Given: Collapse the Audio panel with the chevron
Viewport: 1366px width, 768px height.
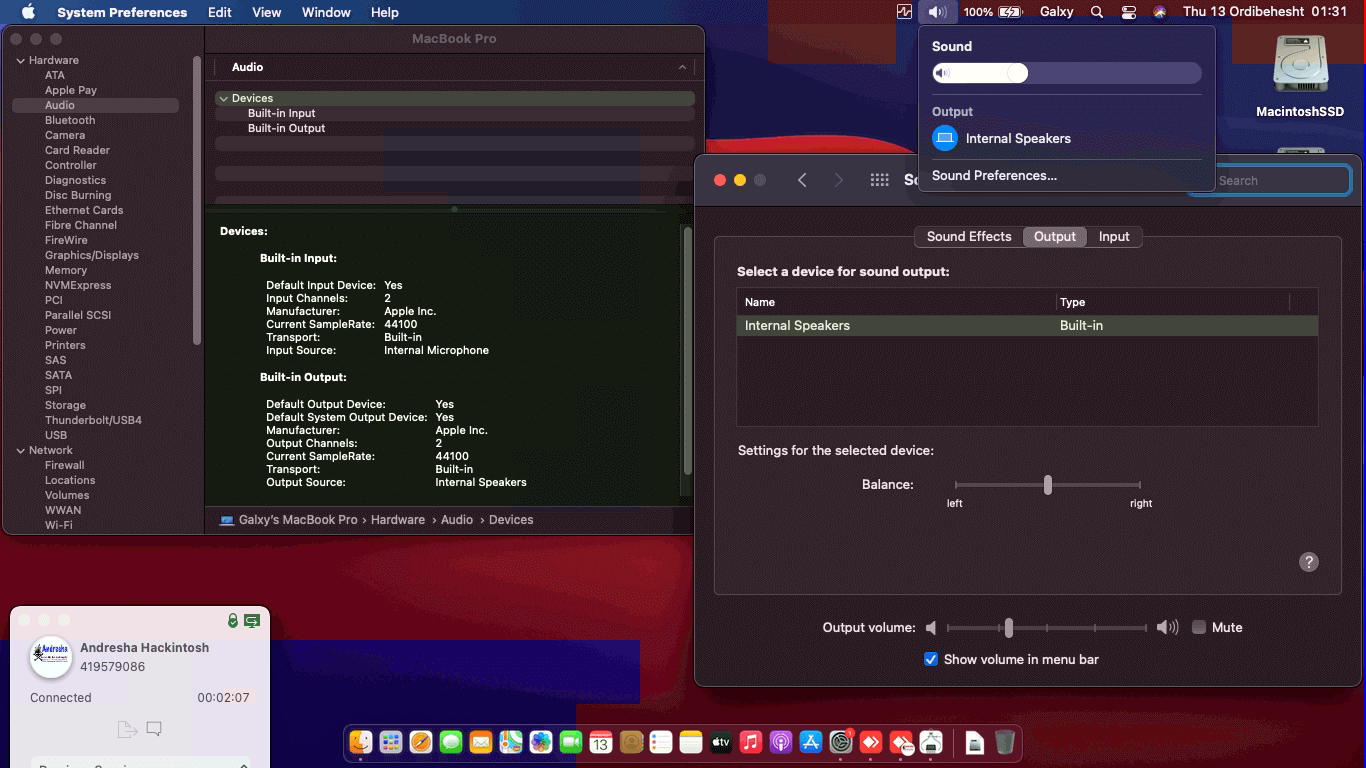Looking at the screenshot, I should coord(682,67).
